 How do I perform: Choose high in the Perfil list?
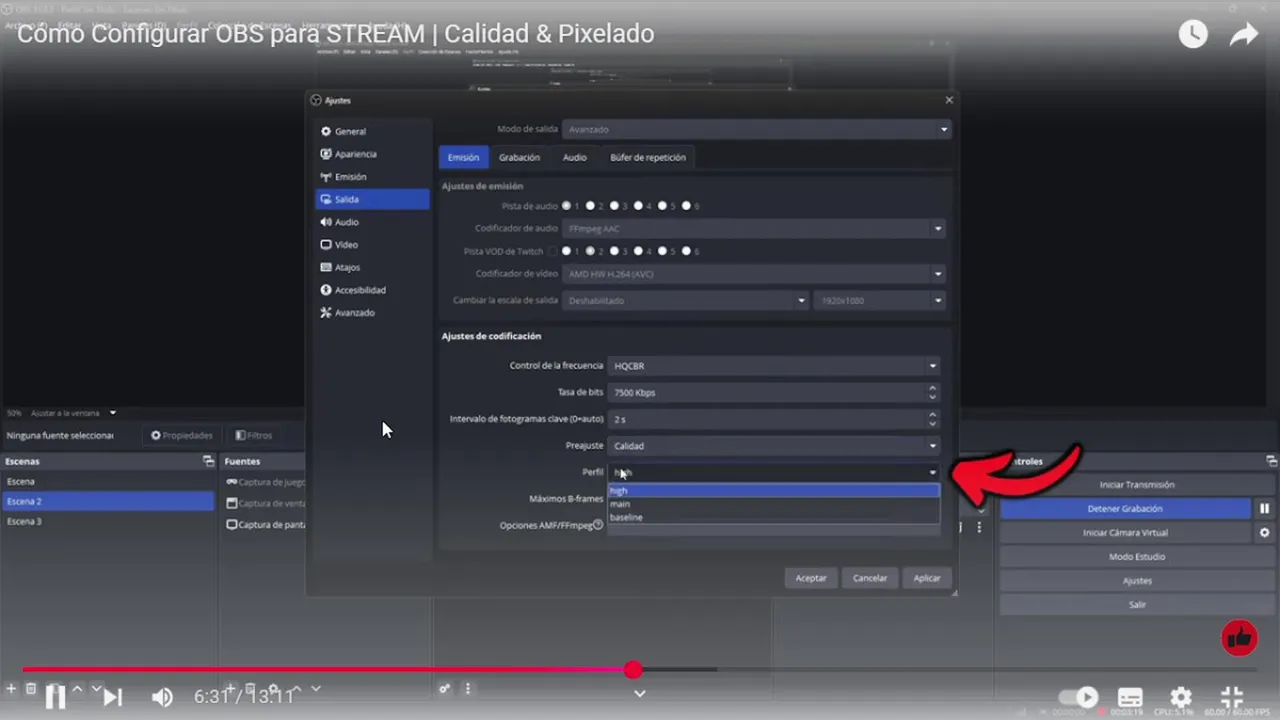[x=774, y=491]
